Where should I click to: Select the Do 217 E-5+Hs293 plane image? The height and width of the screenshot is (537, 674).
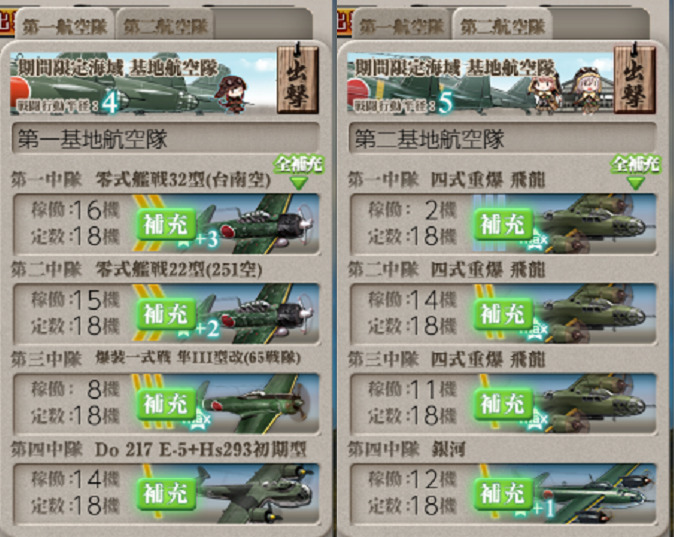click(x=258, y=494)
